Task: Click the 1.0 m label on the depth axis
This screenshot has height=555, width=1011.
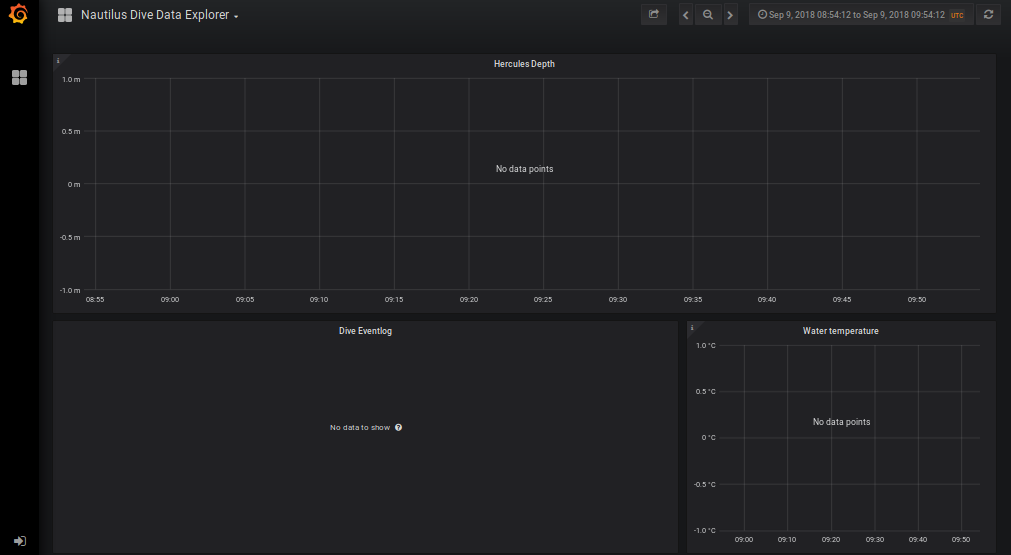Action: click(71, 79)
